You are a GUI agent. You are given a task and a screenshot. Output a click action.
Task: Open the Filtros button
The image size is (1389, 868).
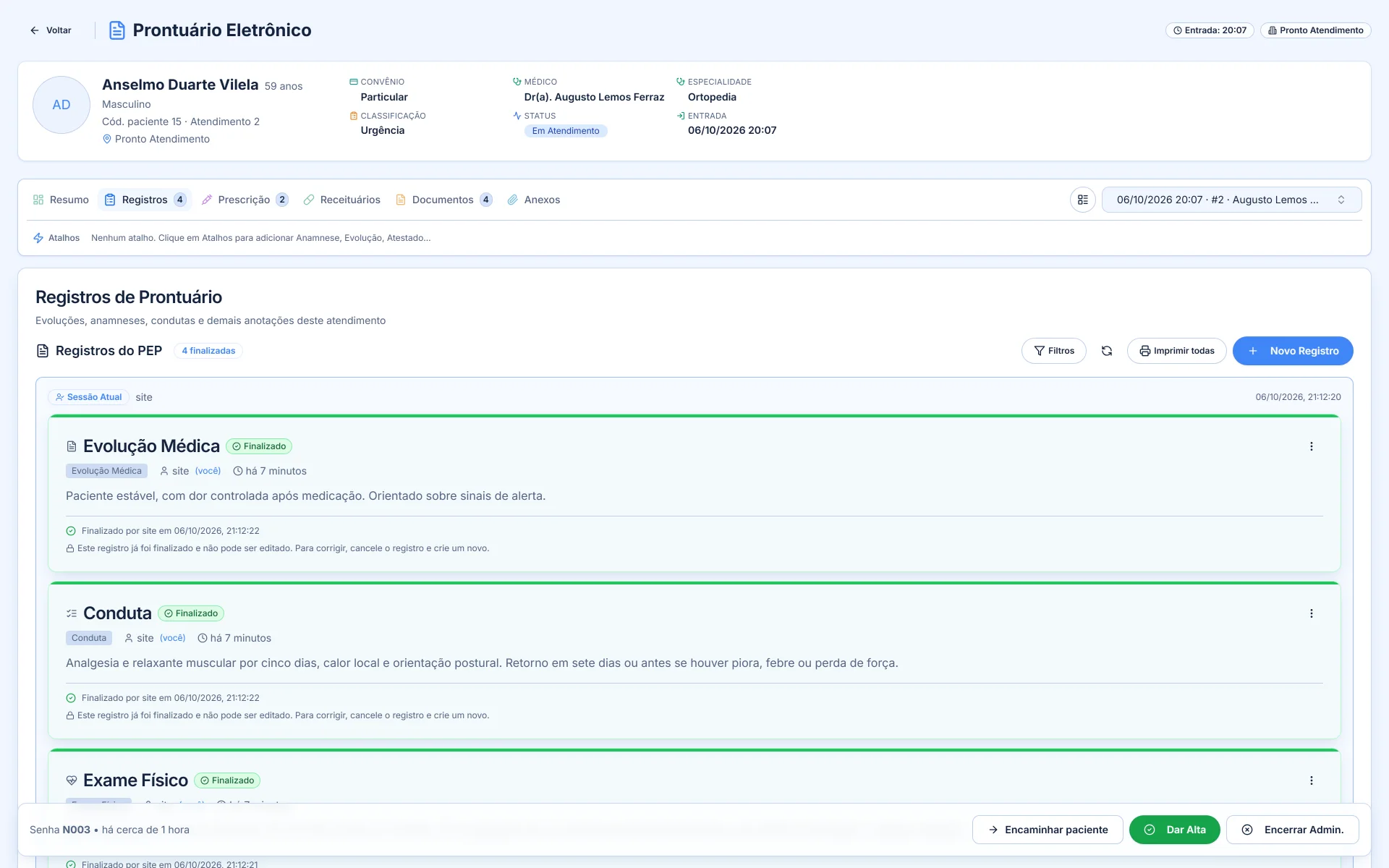pyautogui.click(x=1054, y=351)
